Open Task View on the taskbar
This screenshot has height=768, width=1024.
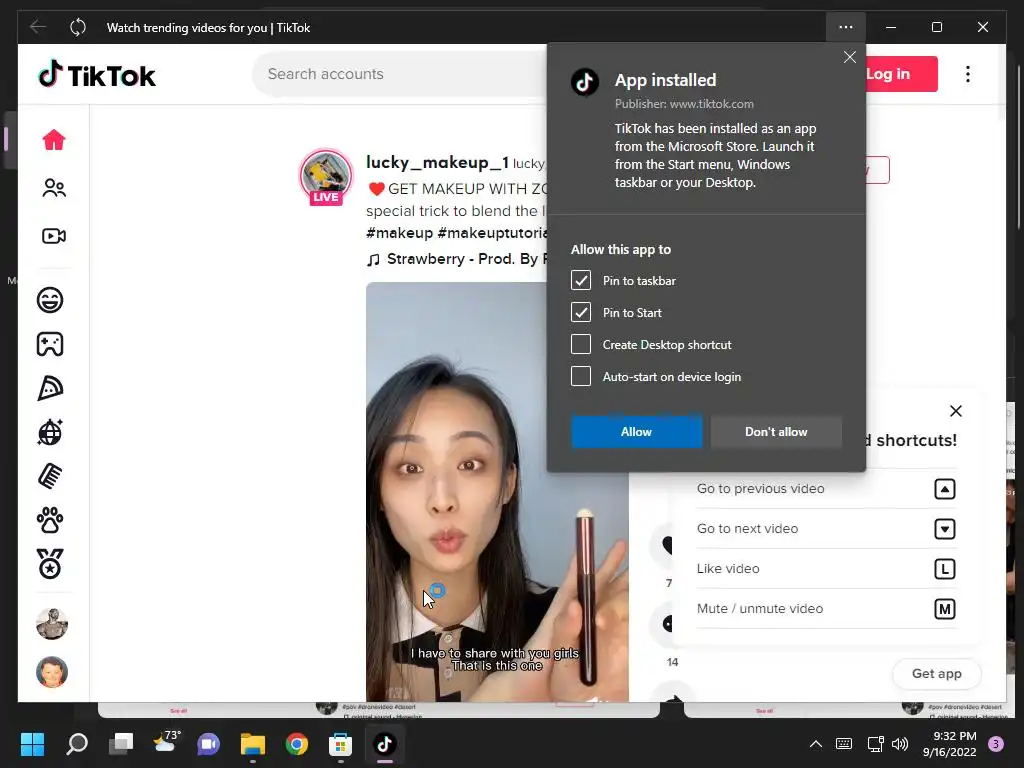pyautogui.click(x=121, y=744)
